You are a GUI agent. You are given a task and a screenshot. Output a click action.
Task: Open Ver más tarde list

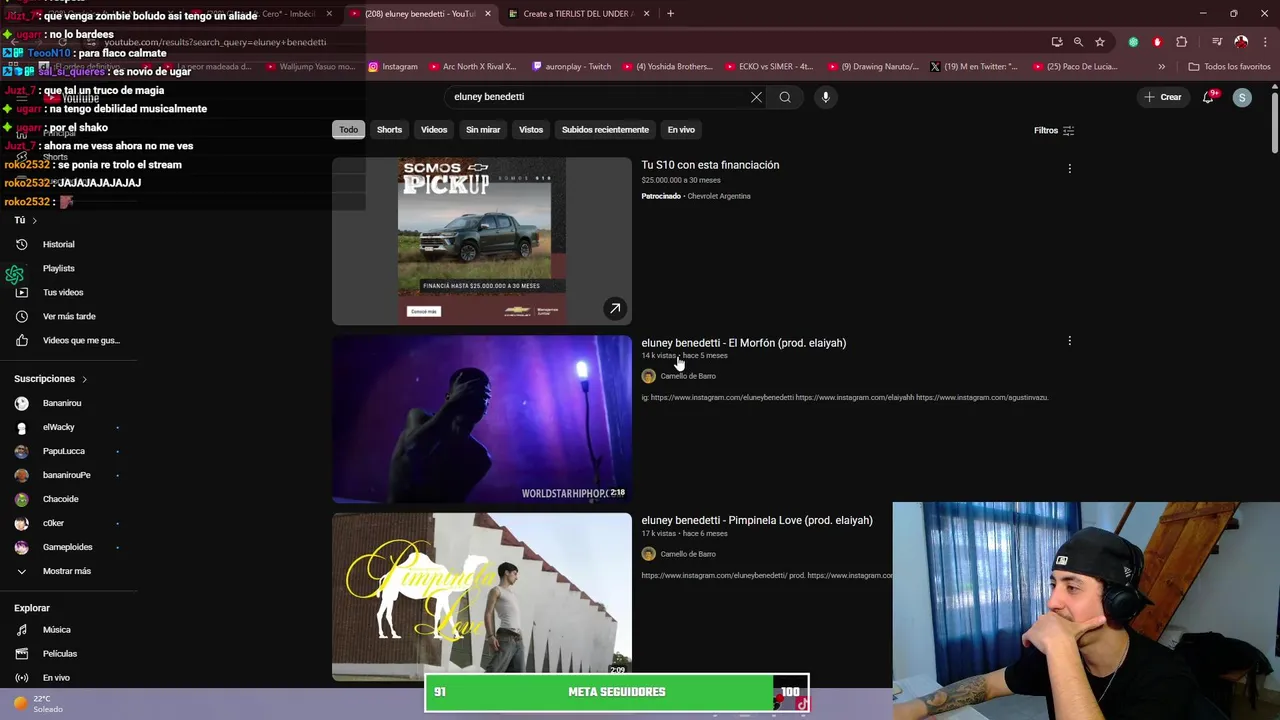click(70, 316)
